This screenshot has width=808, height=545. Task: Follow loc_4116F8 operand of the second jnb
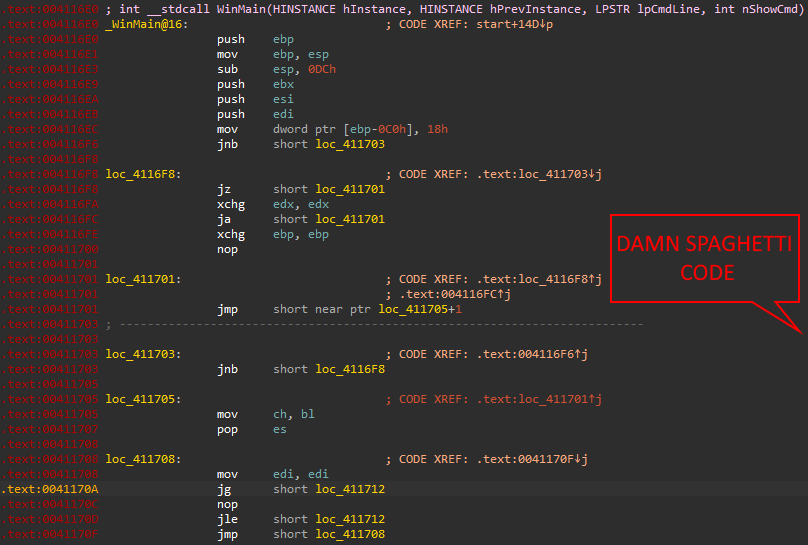(x=350, y=369)
